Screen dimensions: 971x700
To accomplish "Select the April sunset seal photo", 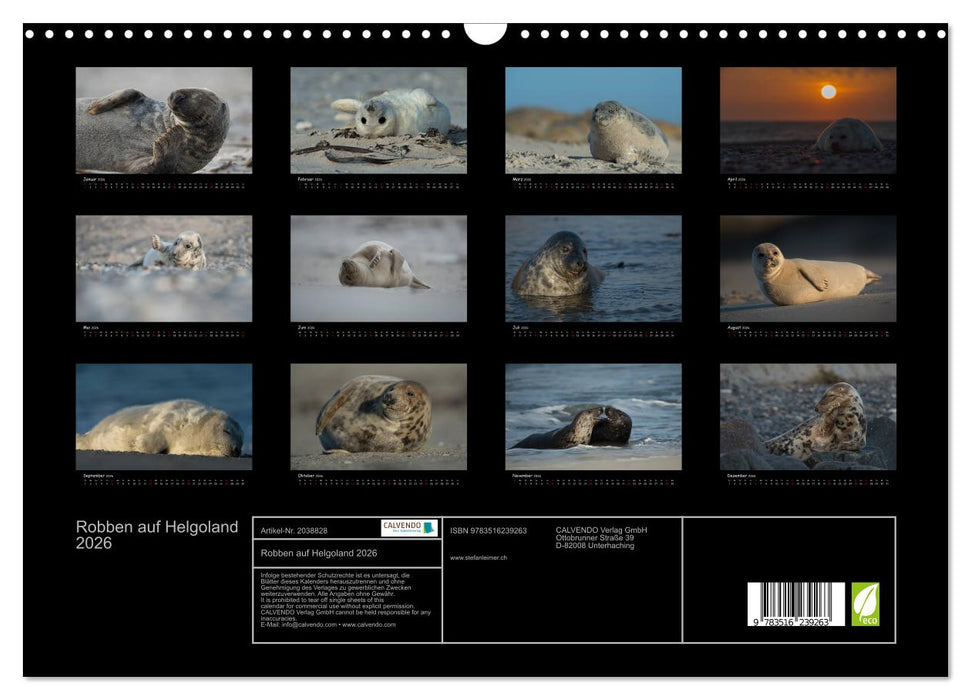I will pos(808,120).
